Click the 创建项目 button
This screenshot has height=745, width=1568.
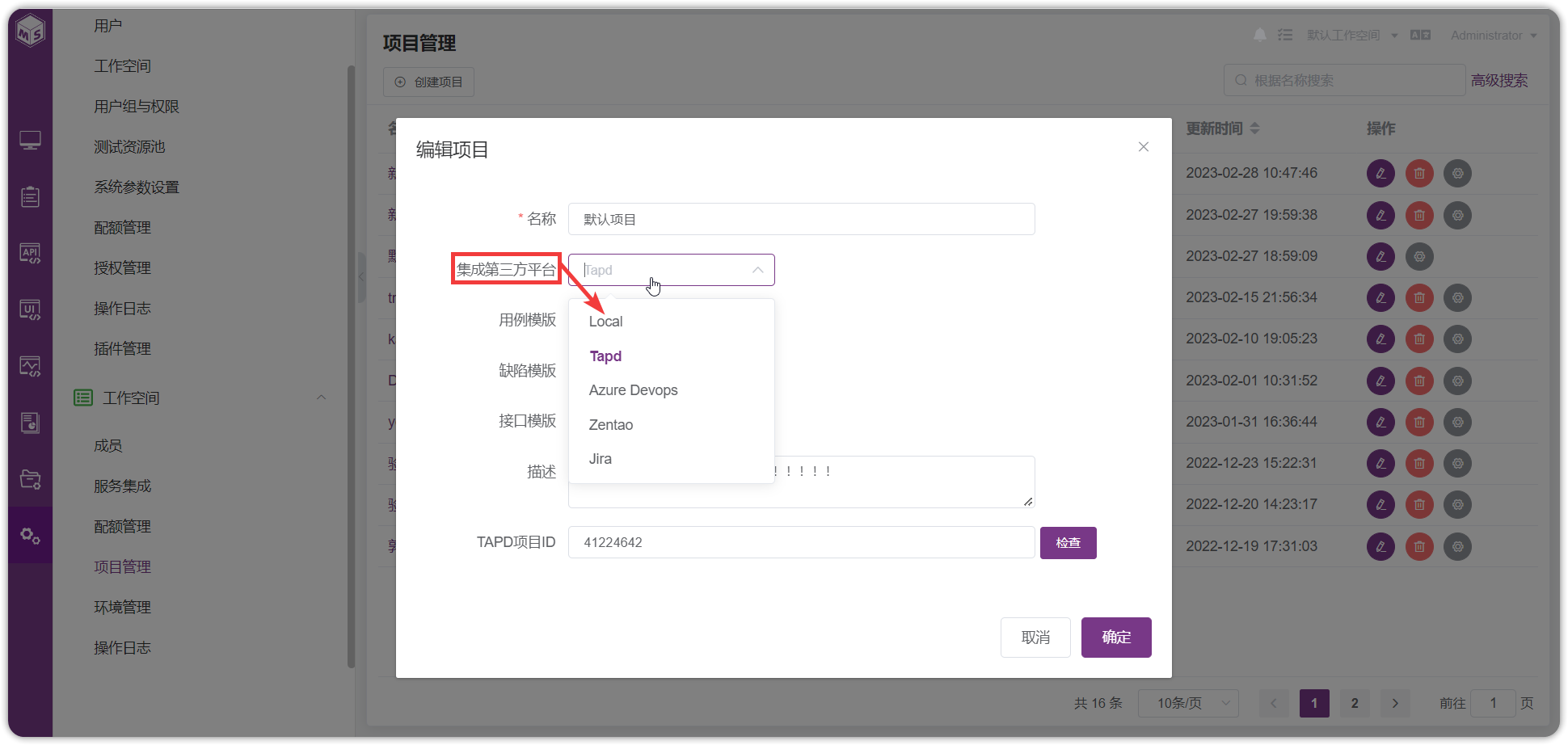click(x=428, y=82)
